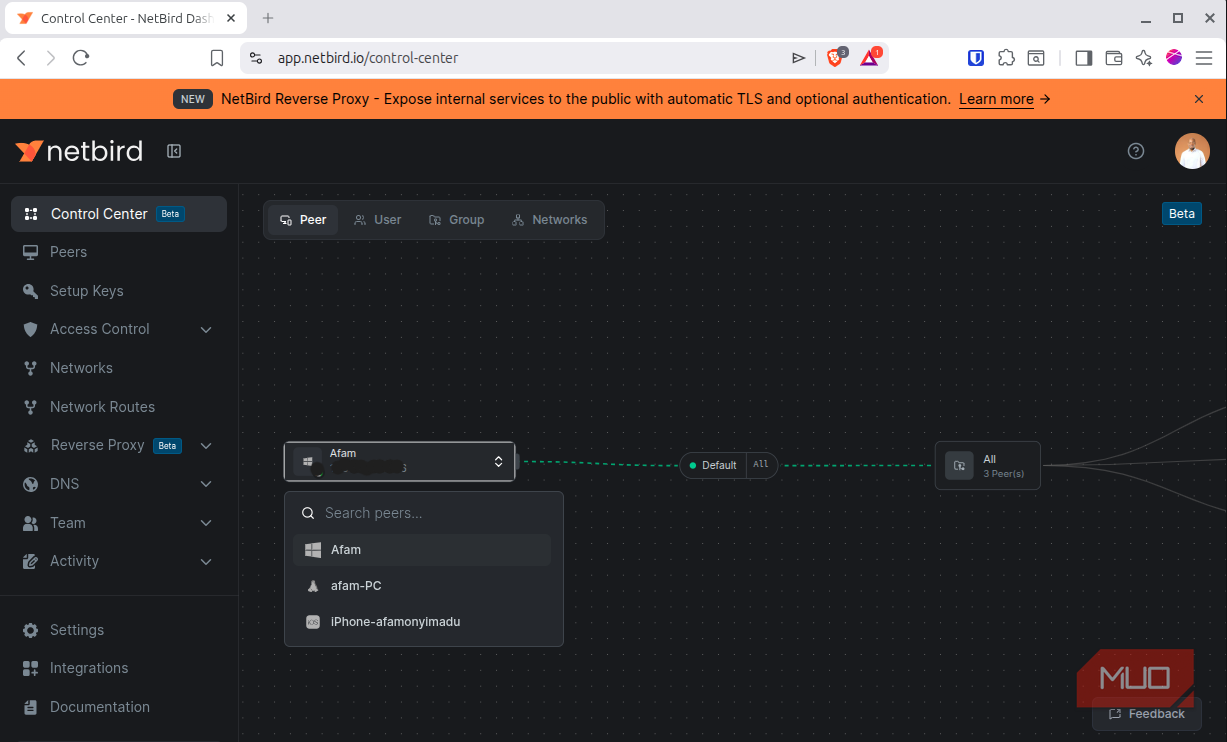Open the browser hamburger menu

click(x=1204, y=58)
